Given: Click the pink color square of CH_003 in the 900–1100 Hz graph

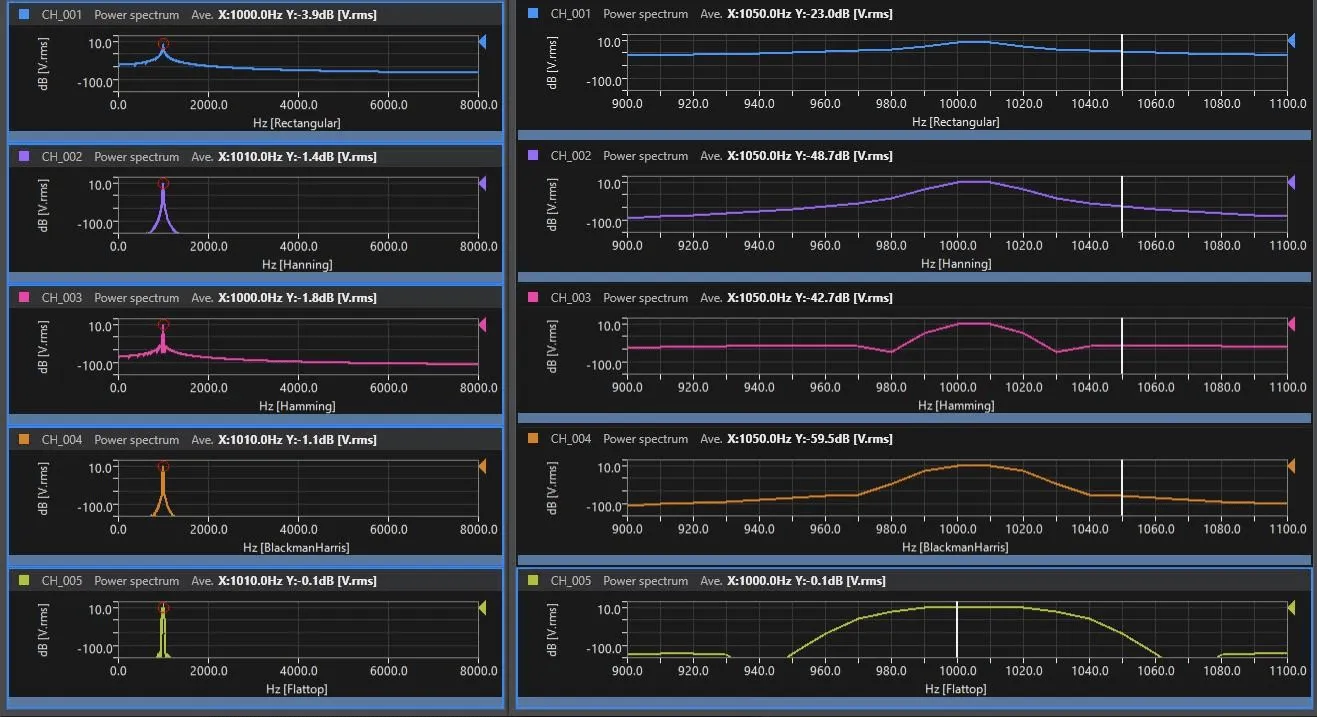Looking at the screenshot, I should 533,298.
